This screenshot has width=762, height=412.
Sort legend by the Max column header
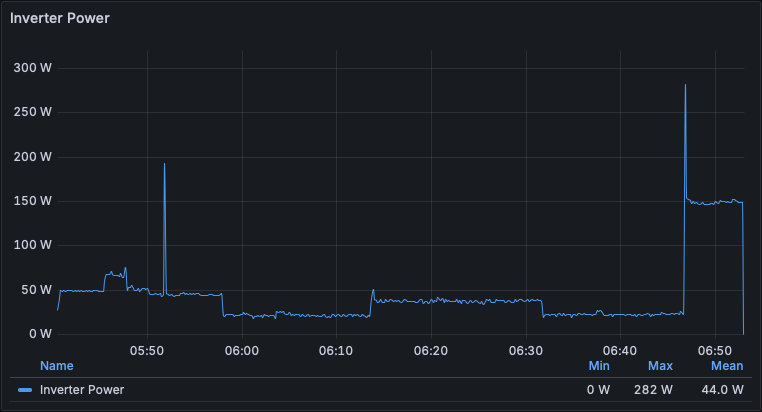pyautogui.click(x=660, y=366)
